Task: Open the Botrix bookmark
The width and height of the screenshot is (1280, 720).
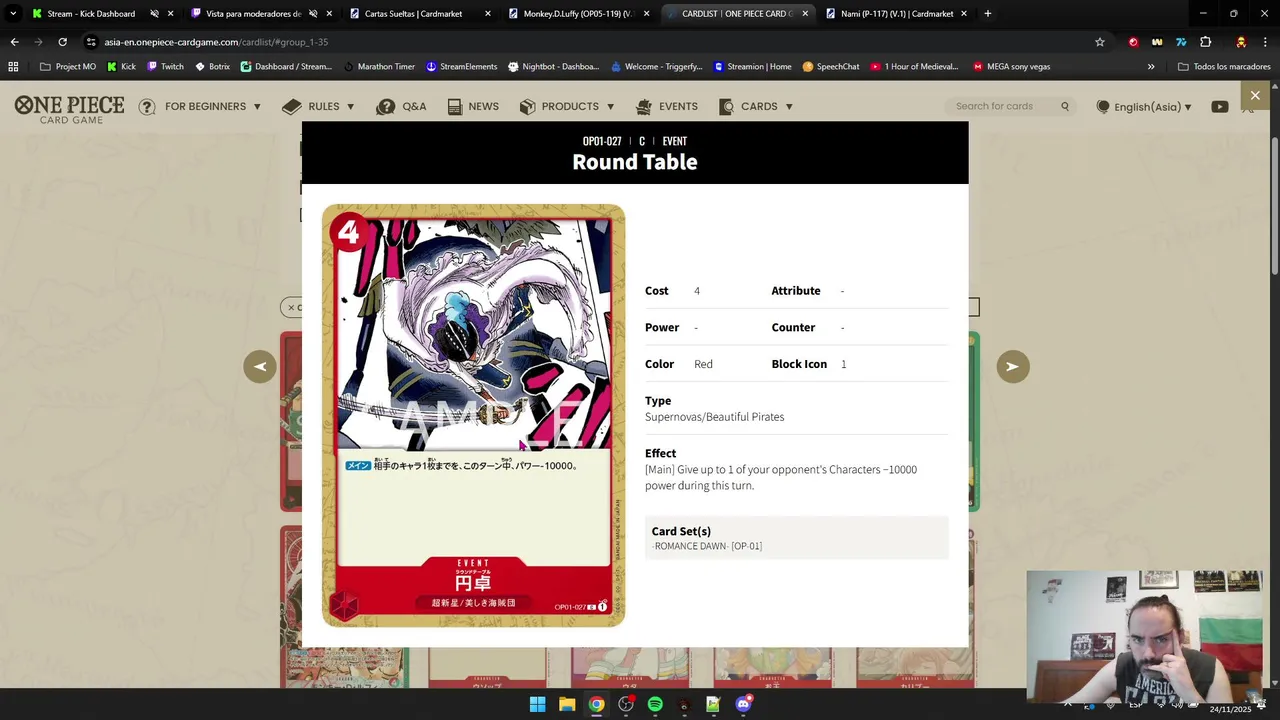Action: click(x=213, y=67)
